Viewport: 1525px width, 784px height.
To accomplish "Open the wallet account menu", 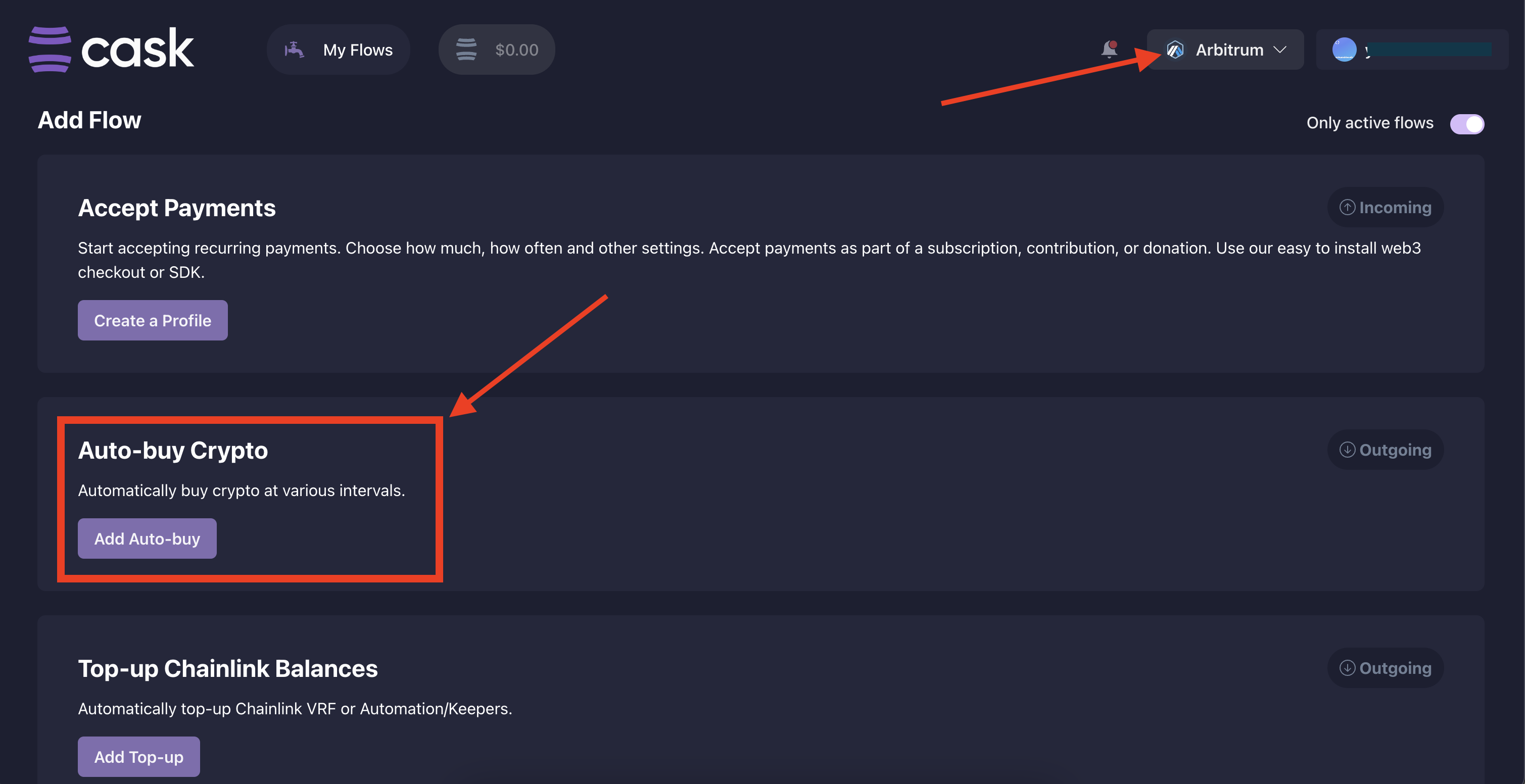I will tap(1412, 50).
